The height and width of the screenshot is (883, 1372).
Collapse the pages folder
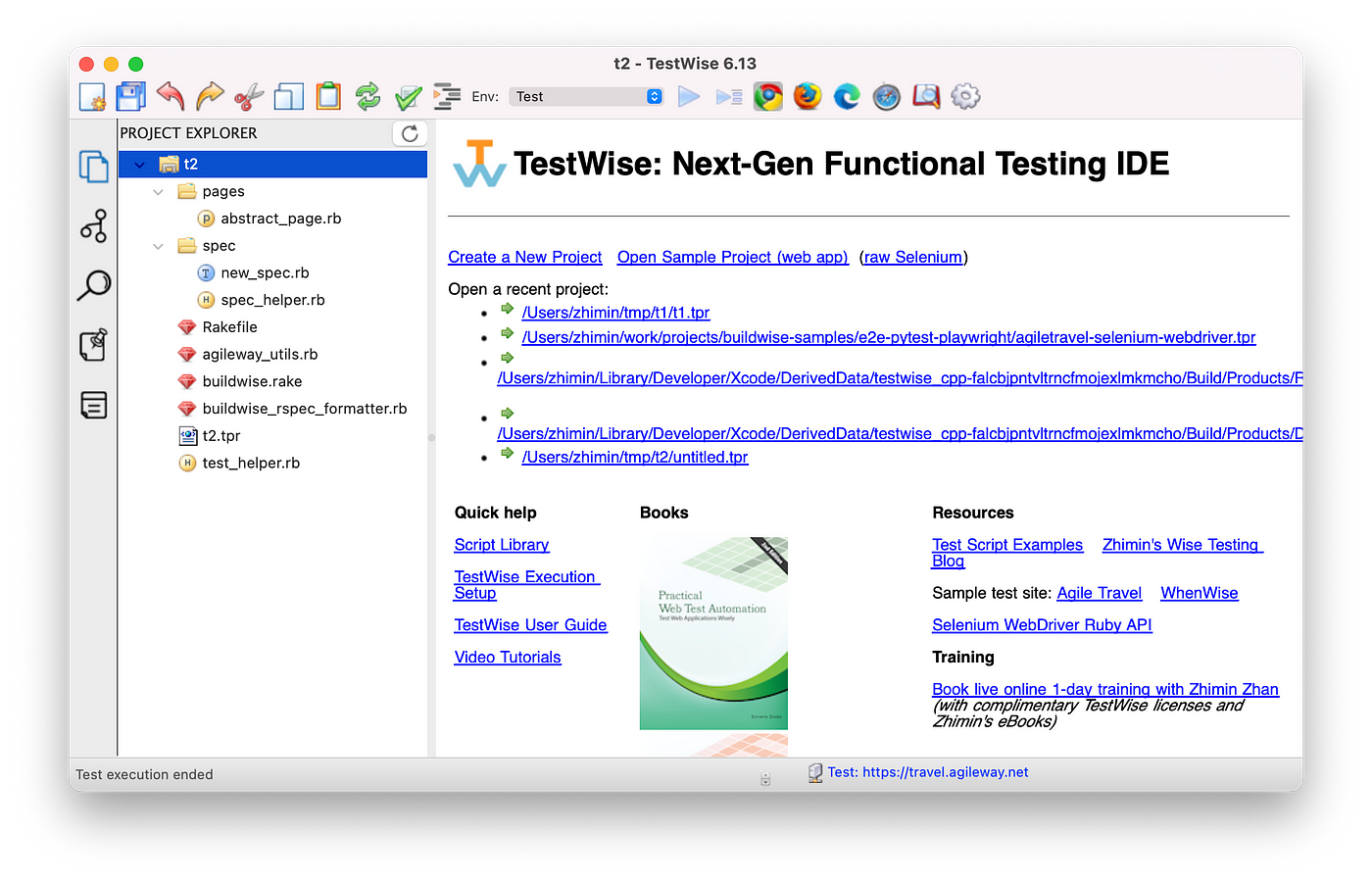158,192
